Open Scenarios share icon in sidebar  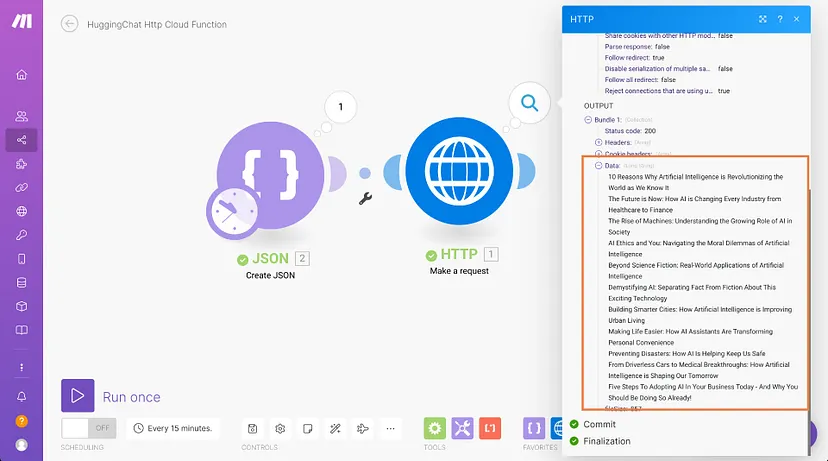[x=21, y=140]
